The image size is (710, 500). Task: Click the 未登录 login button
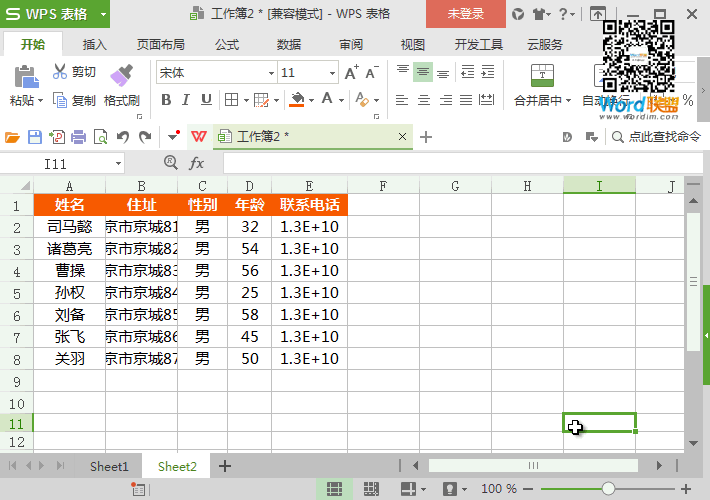(466, 14)
